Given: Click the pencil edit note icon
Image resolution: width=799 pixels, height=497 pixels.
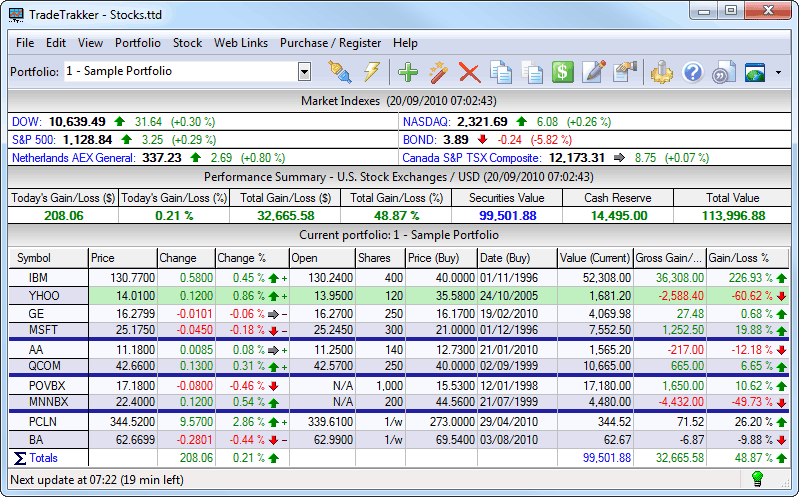Looking at the screenshot, I should point(594,72).
